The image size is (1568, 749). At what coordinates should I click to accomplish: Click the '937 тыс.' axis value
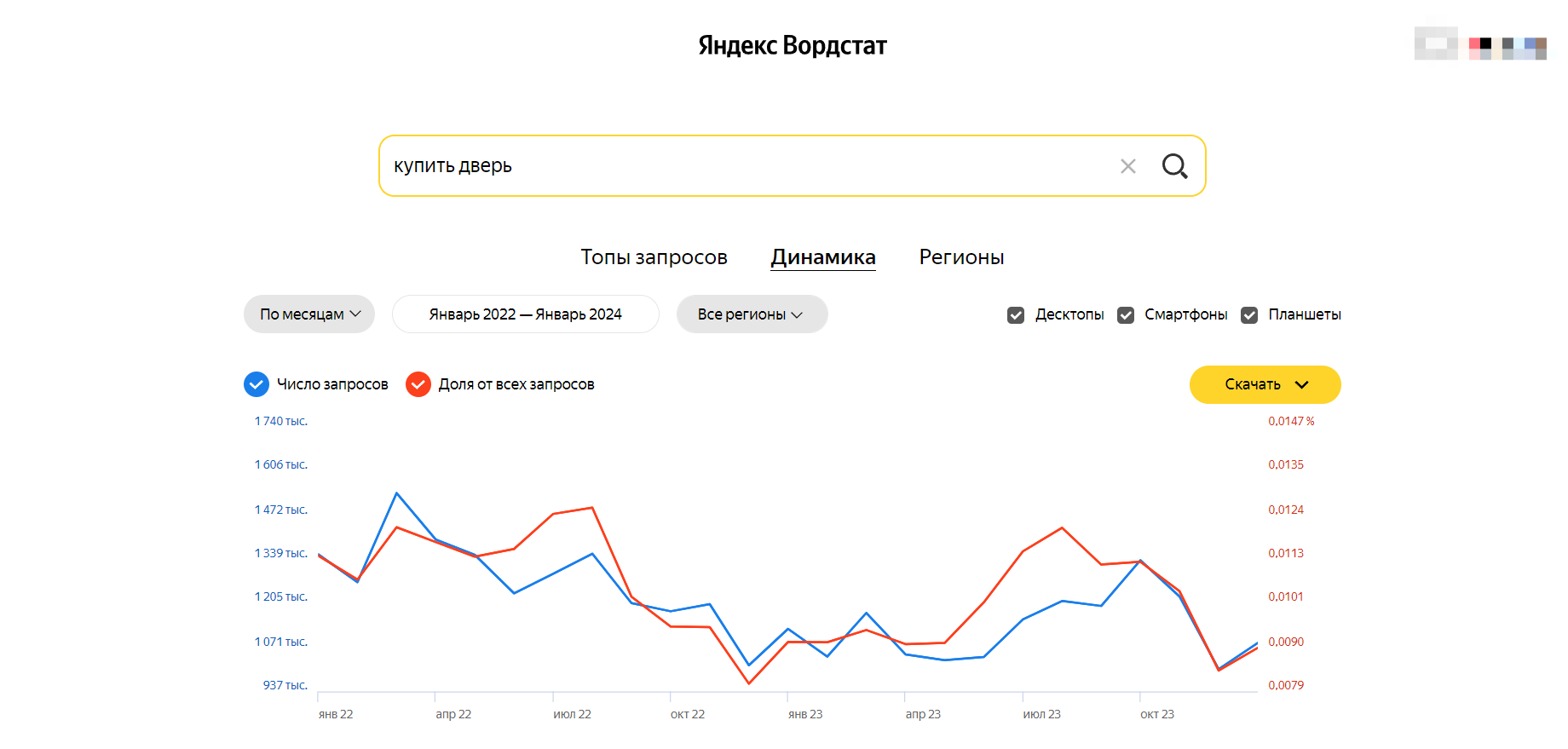tap(285, 685)
